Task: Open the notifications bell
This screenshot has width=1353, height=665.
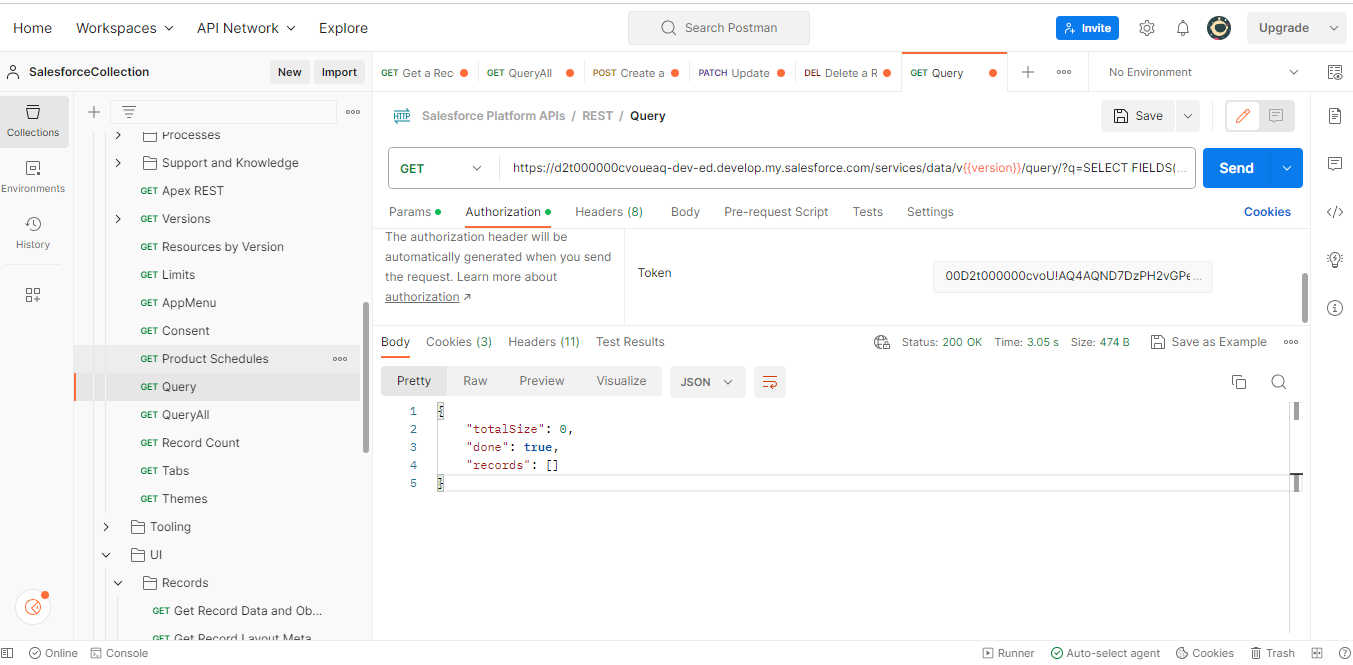Action: pos(1183,28)
